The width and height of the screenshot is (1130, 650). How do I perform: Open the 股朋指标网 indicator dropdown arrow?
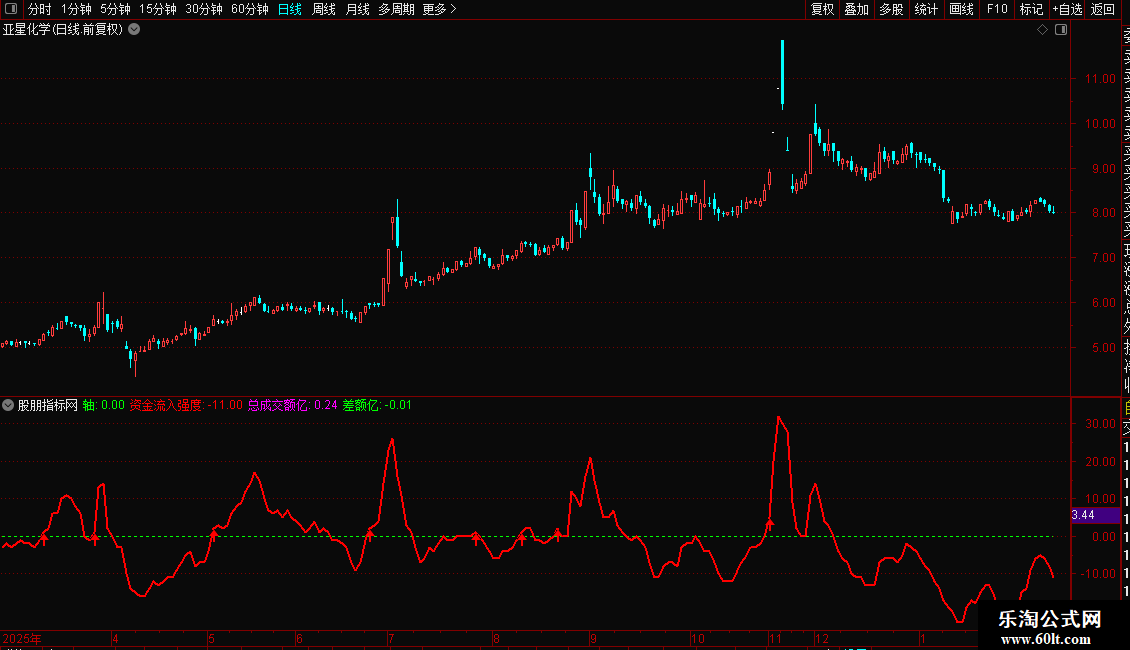click(x=8, y=405)
